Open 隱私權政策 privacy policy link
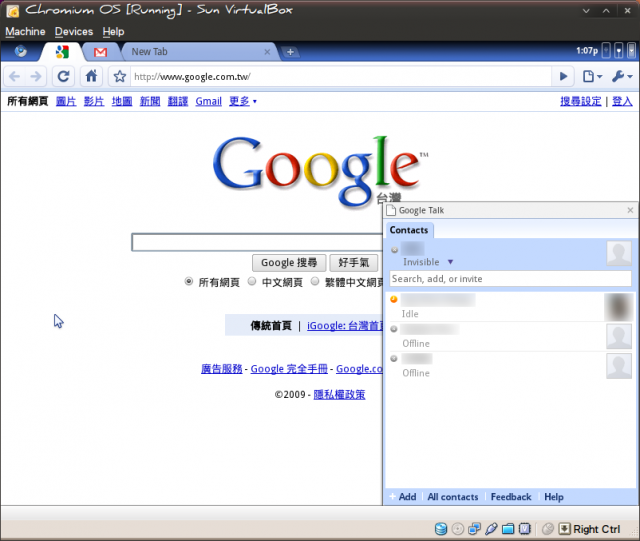The width and height of the screenshot is (640, 541). (x=339, y=394)
